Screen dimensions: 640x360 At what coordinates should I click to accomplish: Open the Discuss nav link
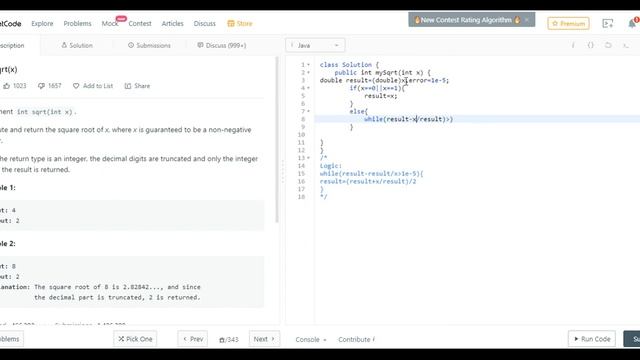point(204,24)
